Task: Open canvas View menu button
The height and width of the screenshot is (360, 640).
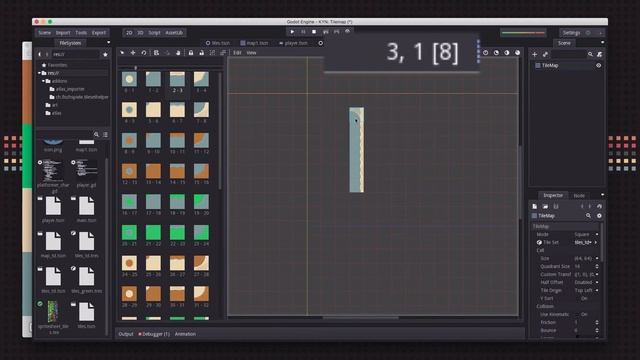Action: 251,53
